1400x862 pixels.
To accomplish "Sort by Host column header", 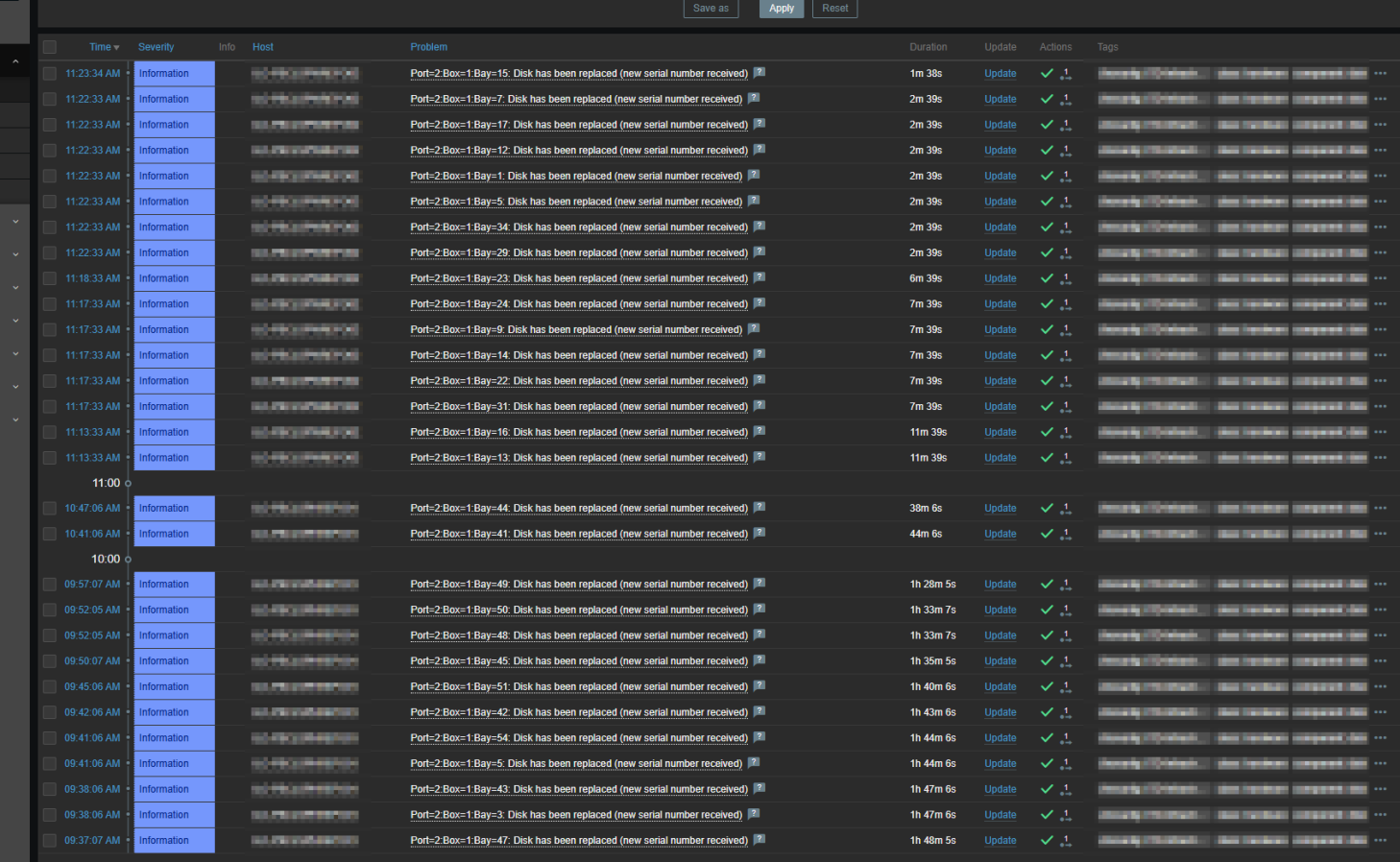I will (x=263, y=47).
